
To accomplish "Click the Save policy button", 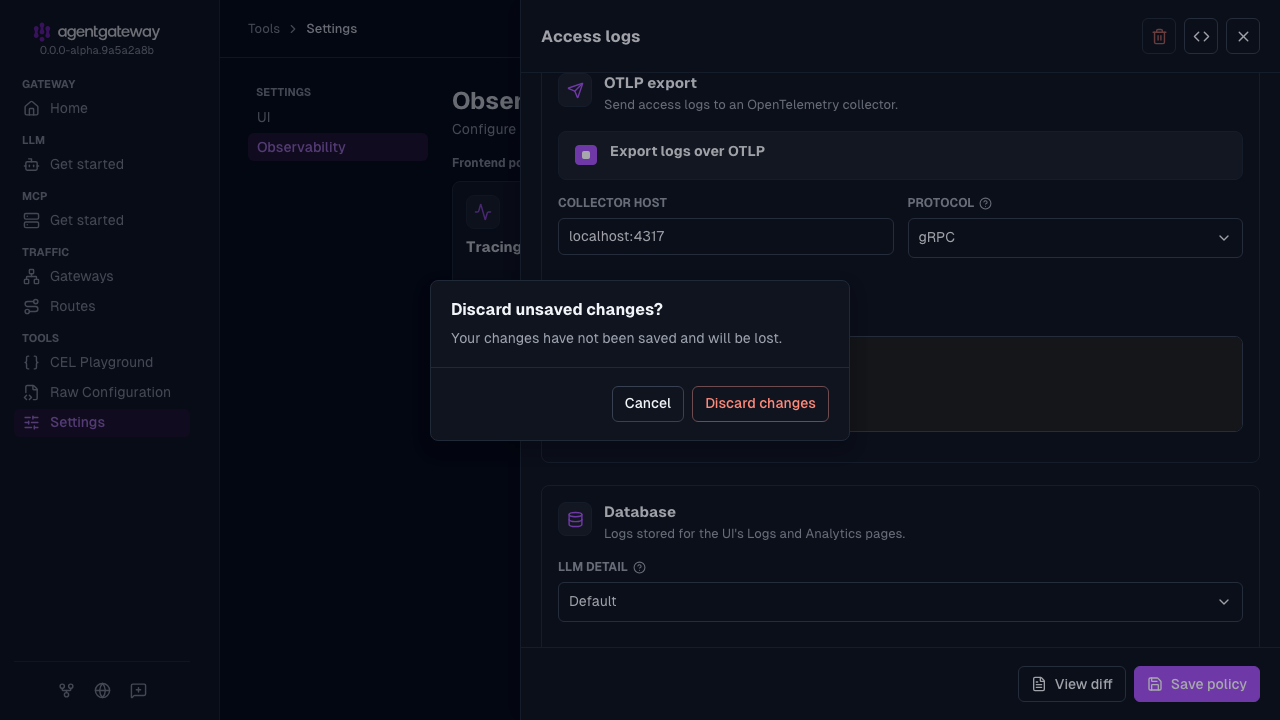I will click(1197, 684).
